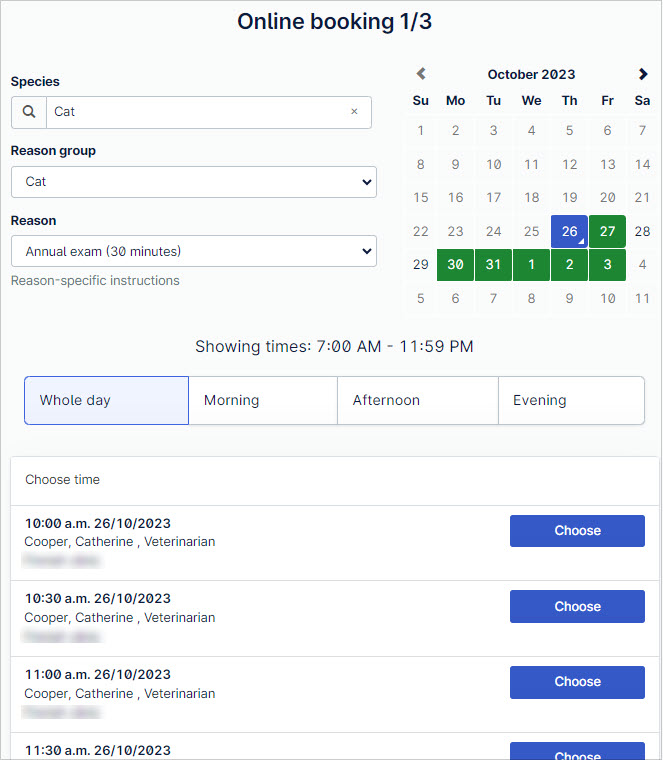This screenshot has width=663, height=760.
Task: Click October 28 in the calendar
Action: (642, 231)
